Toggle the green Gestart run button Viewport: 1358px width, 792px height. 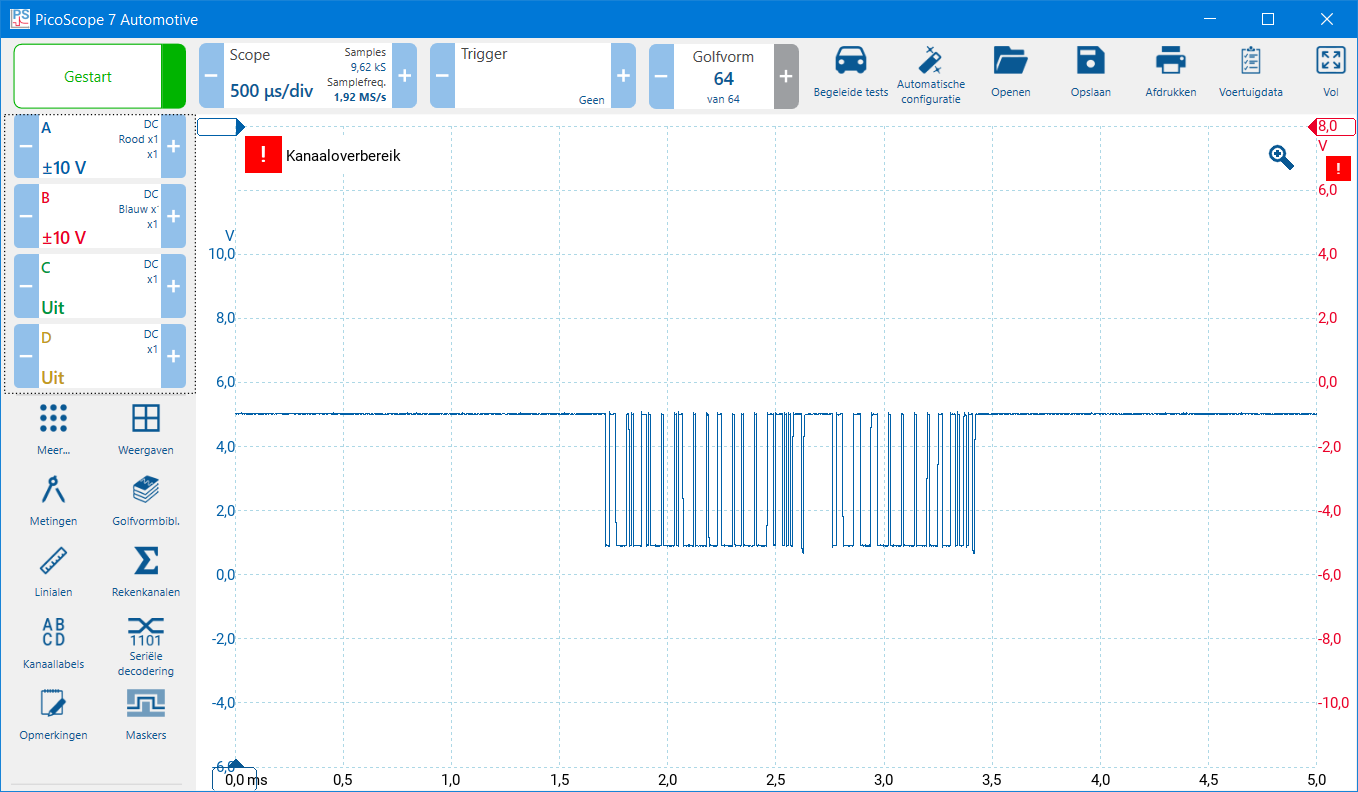point(88,76)
